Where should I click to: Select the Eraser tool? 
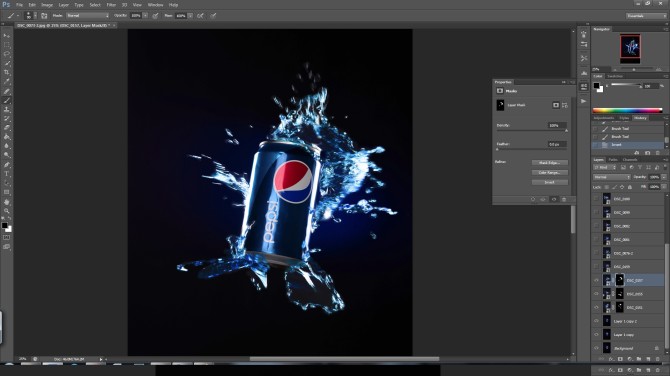click(x=6, y=128)
